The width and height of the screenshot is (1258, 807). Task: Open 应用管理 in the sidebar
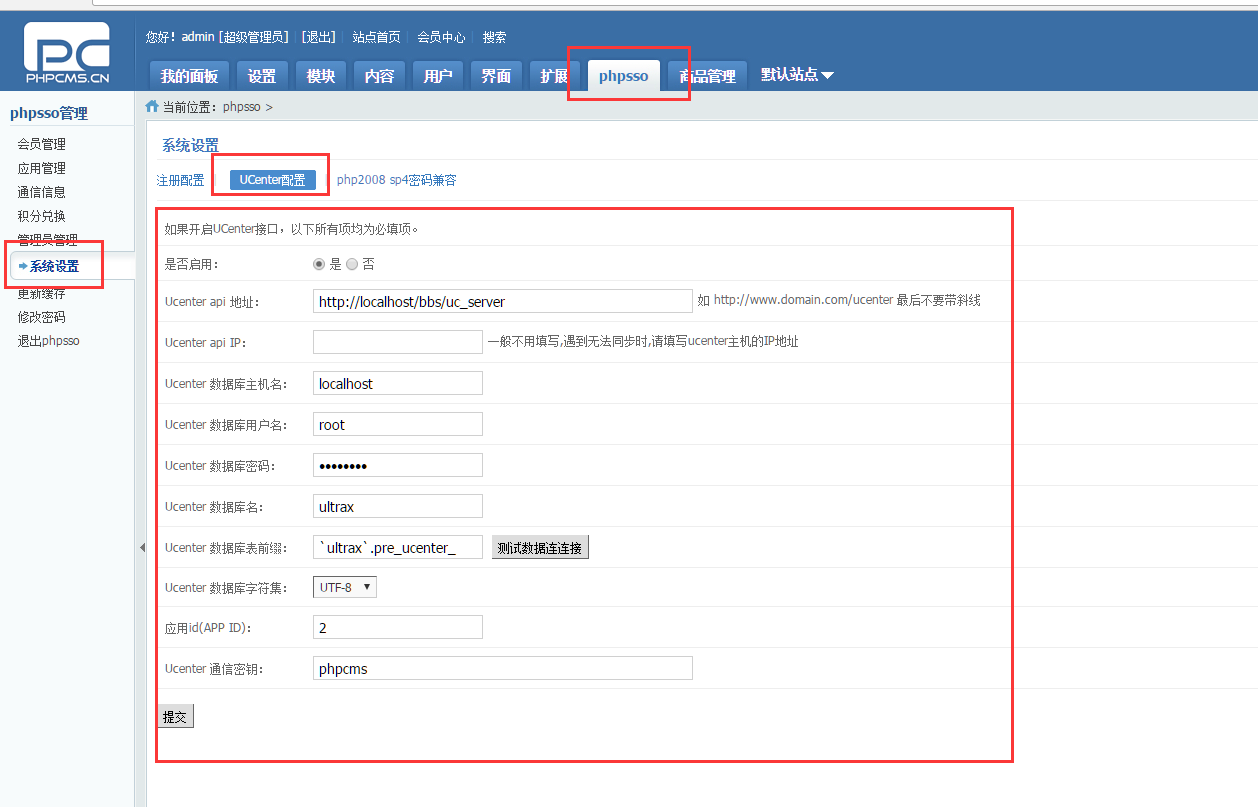[41, 168]
